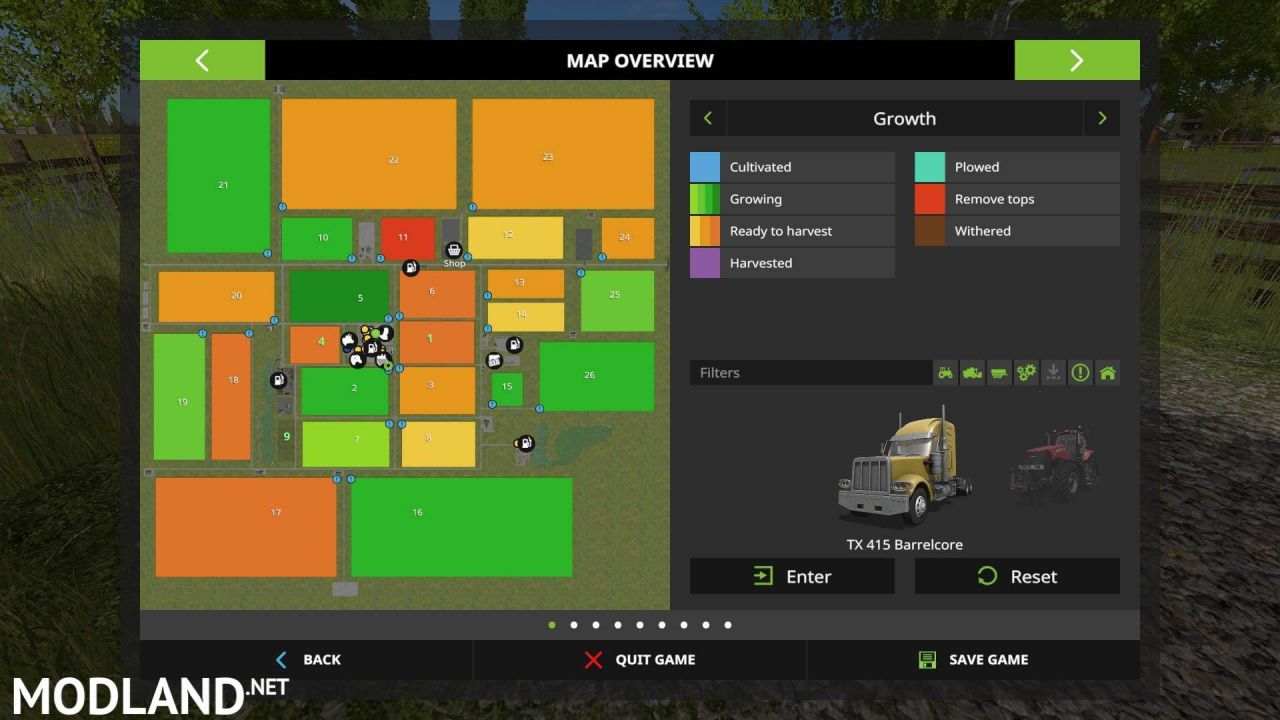Click field 22 on the map
1280x720 pixels.
coord(369,154)
